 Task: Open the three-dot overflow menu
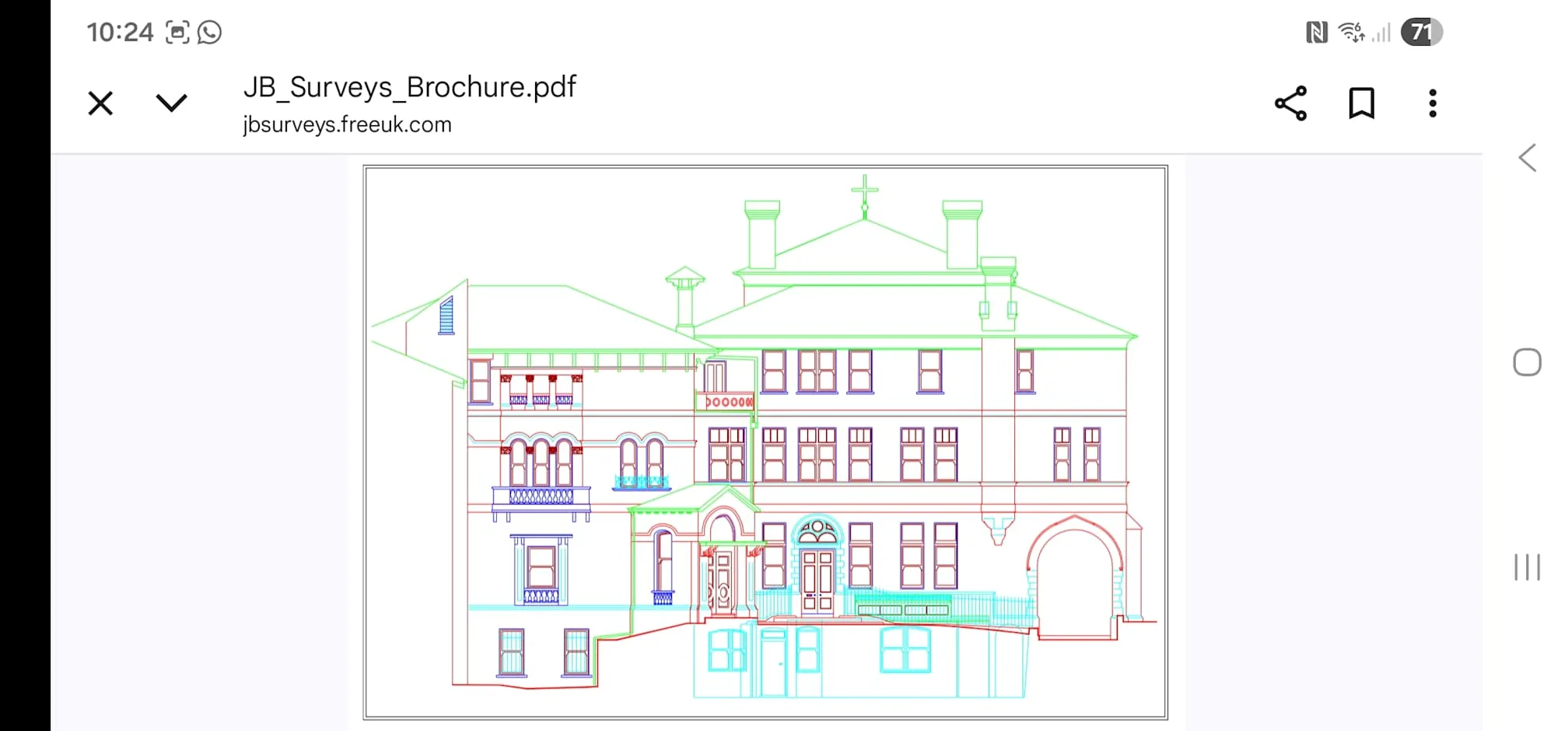tap(1432, 103)
